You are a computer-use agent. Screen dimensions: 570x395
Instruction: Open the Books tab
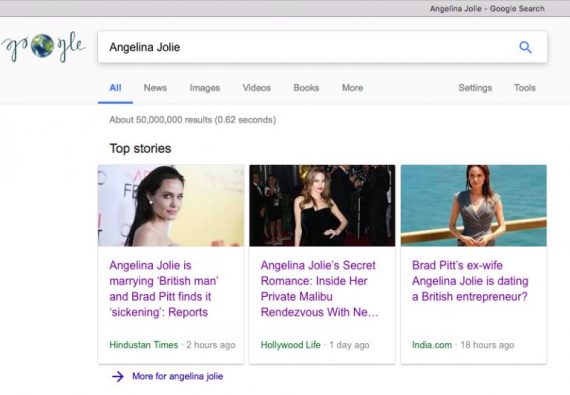pyautogui.click(x=306, y=88)
